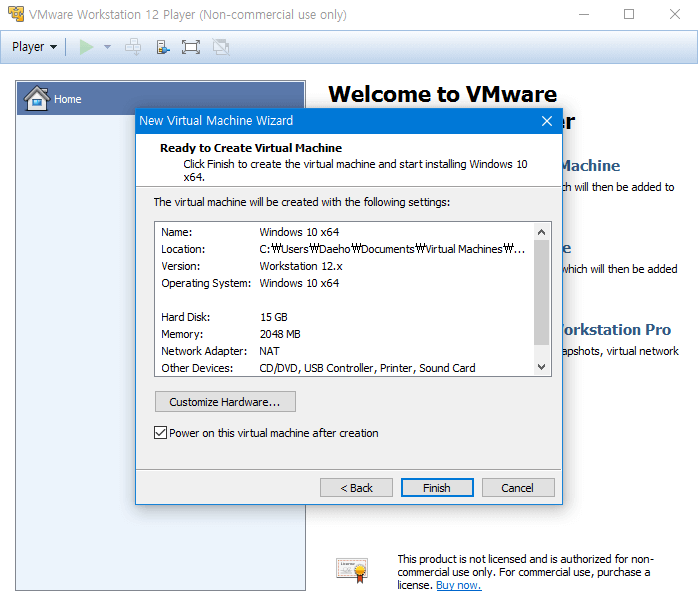The image size is (698, 607).
Task: Cancel the New Virtual Machine Wizard
Action: 517,488
